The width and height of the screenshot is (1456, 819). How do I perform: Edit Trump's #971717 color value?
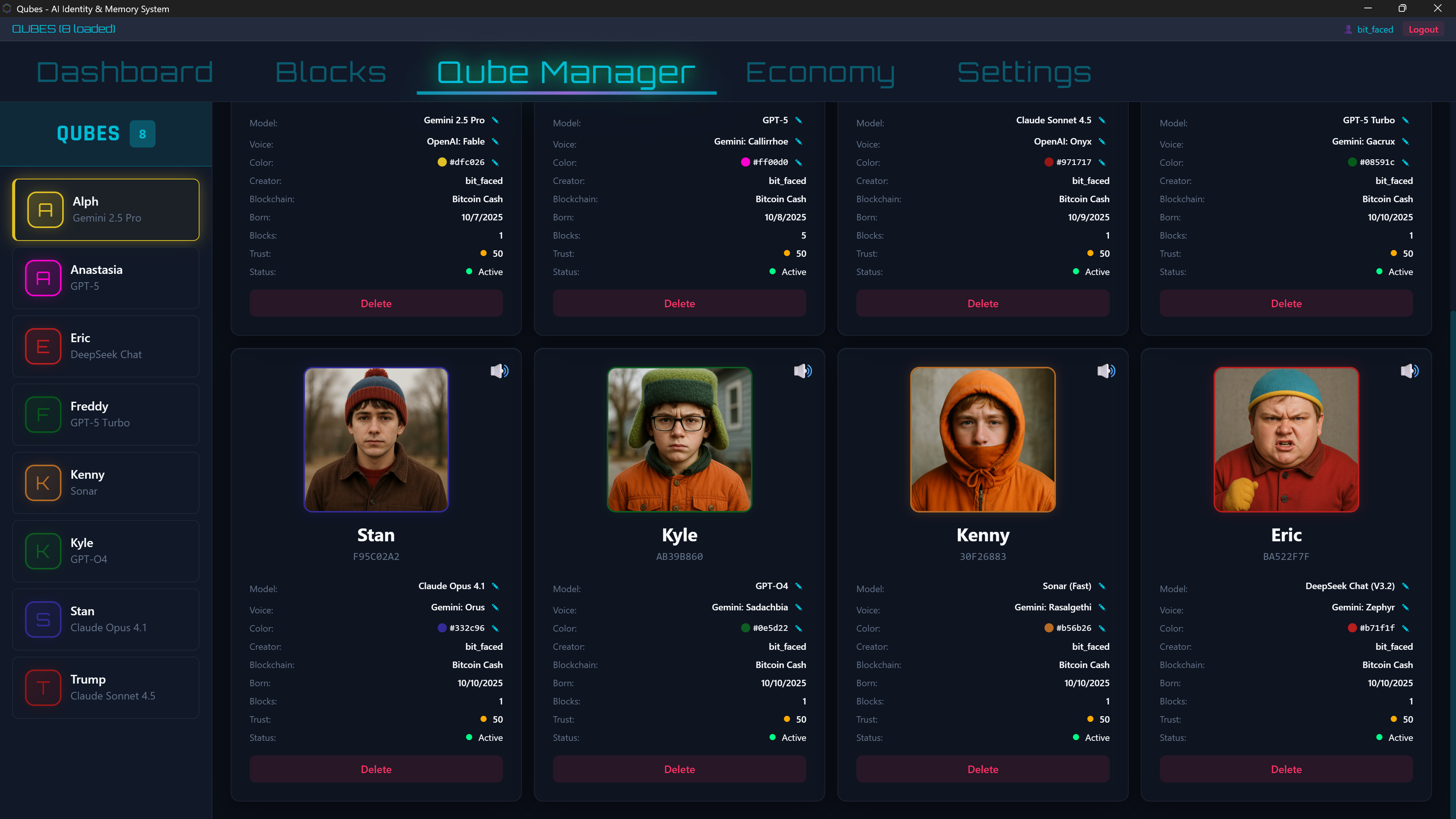tap(1102, 162)
